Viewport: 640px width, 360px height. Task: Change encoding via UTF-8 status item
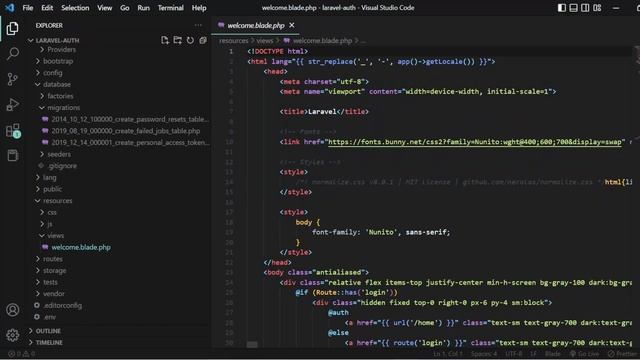point(513,354)
